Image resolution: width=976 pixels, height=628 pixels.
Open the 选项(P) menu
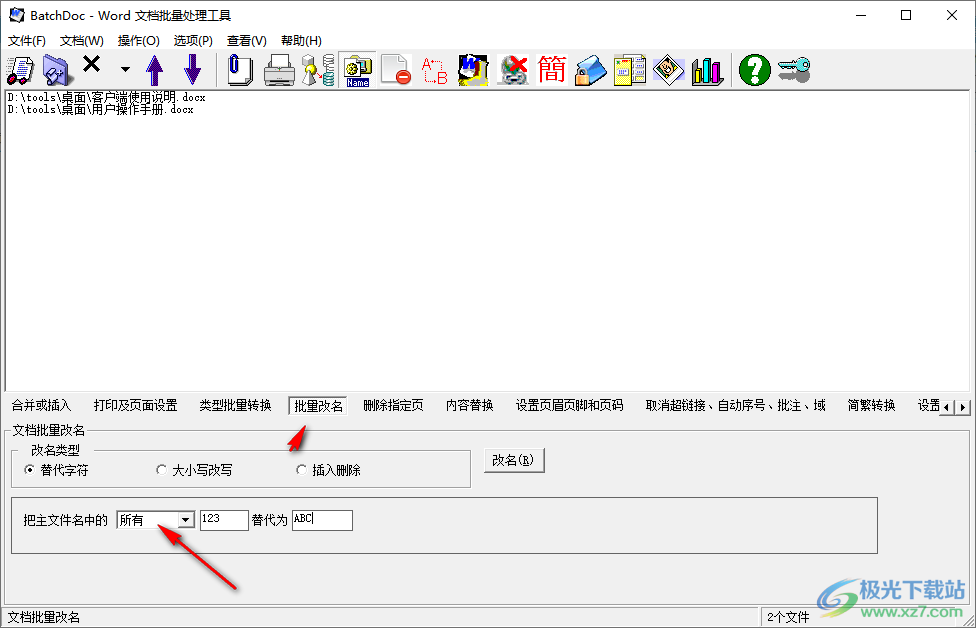193,40
